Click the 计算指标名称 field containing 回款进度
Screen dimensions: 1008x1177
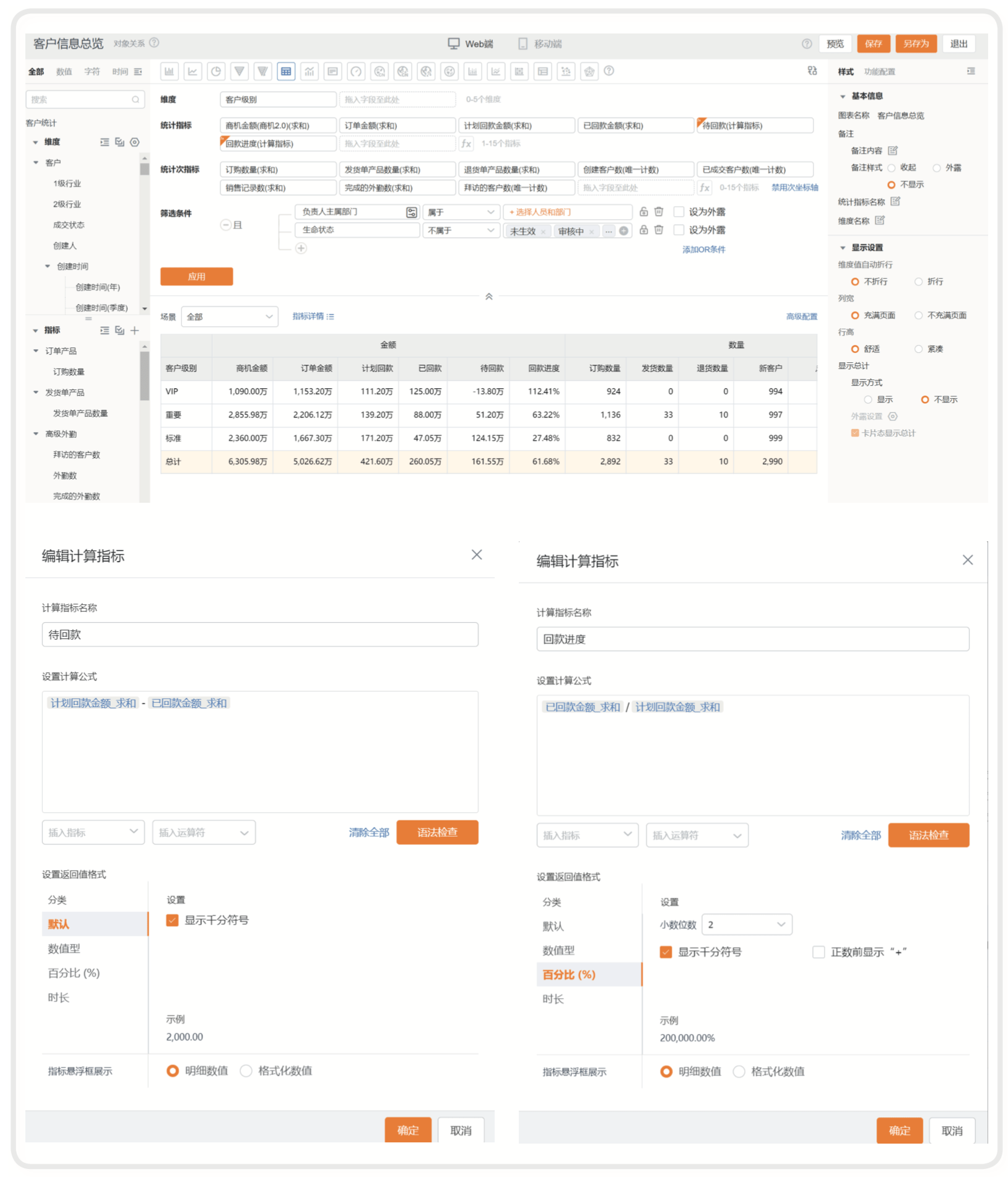pos(752,639)
